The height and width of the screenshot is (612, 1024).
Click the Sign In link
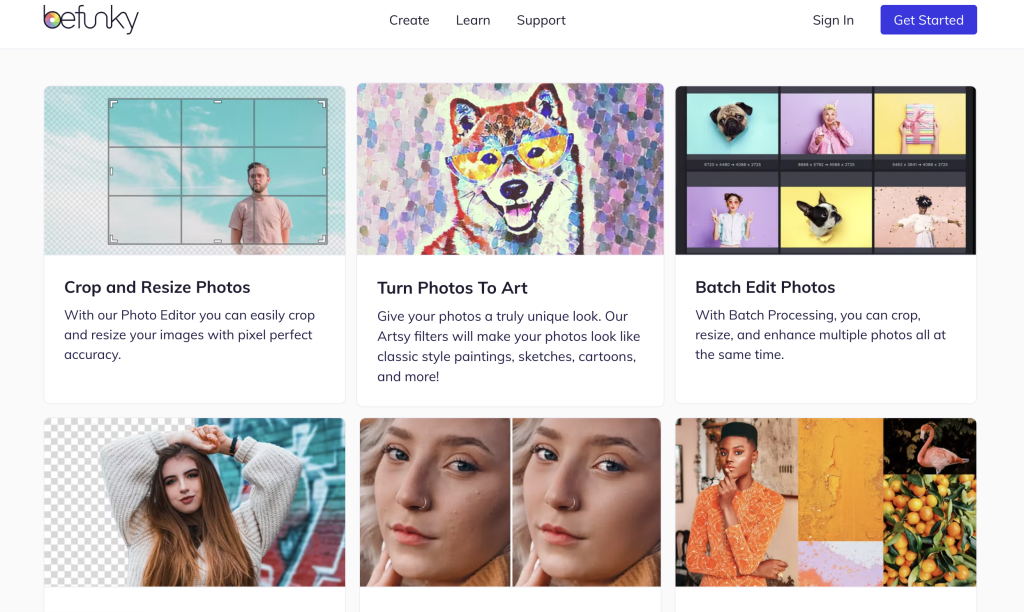(x=833, y=20)
